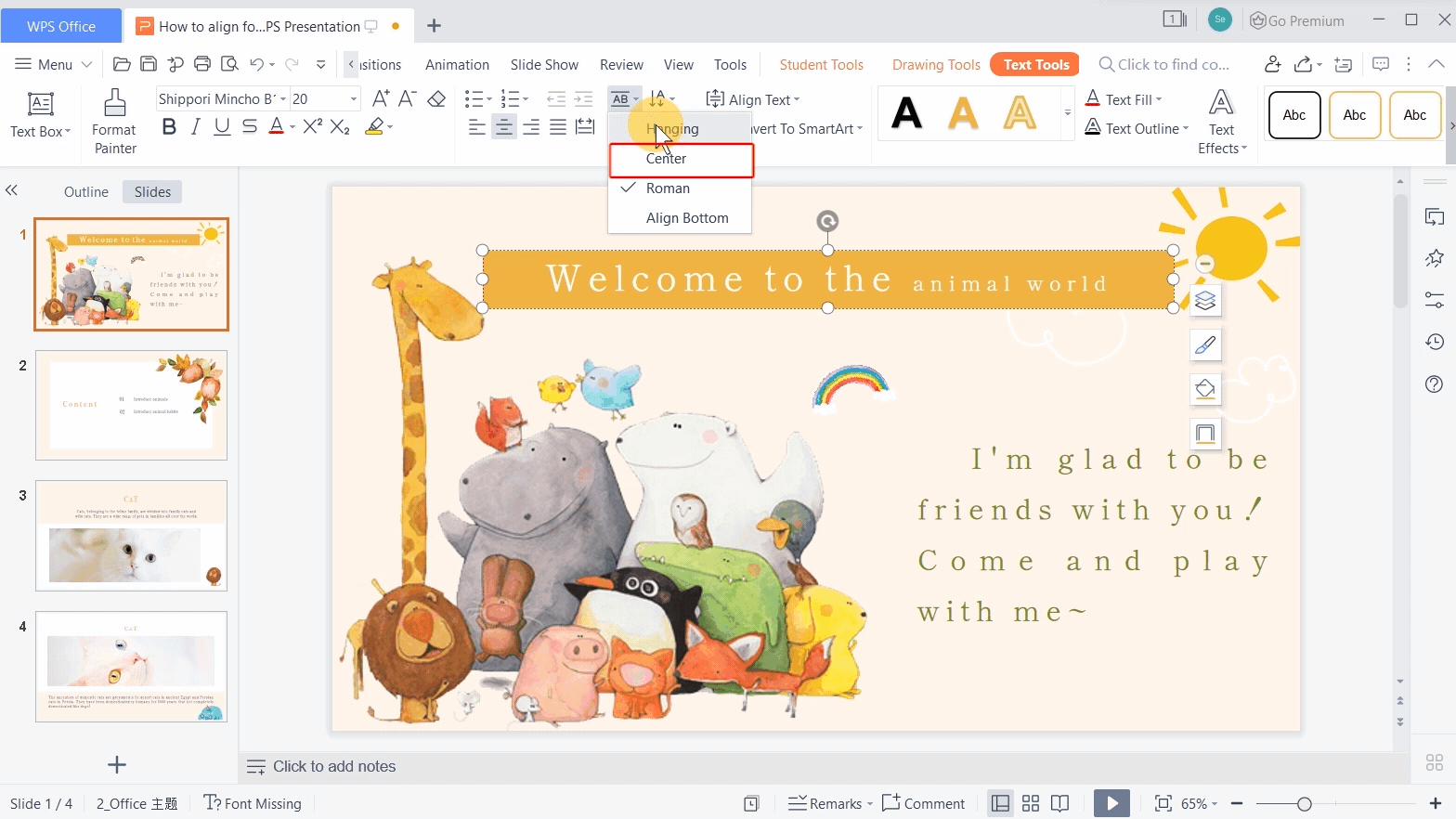Expand the font size dropdown
The image size is (1456, 819).
354,98
